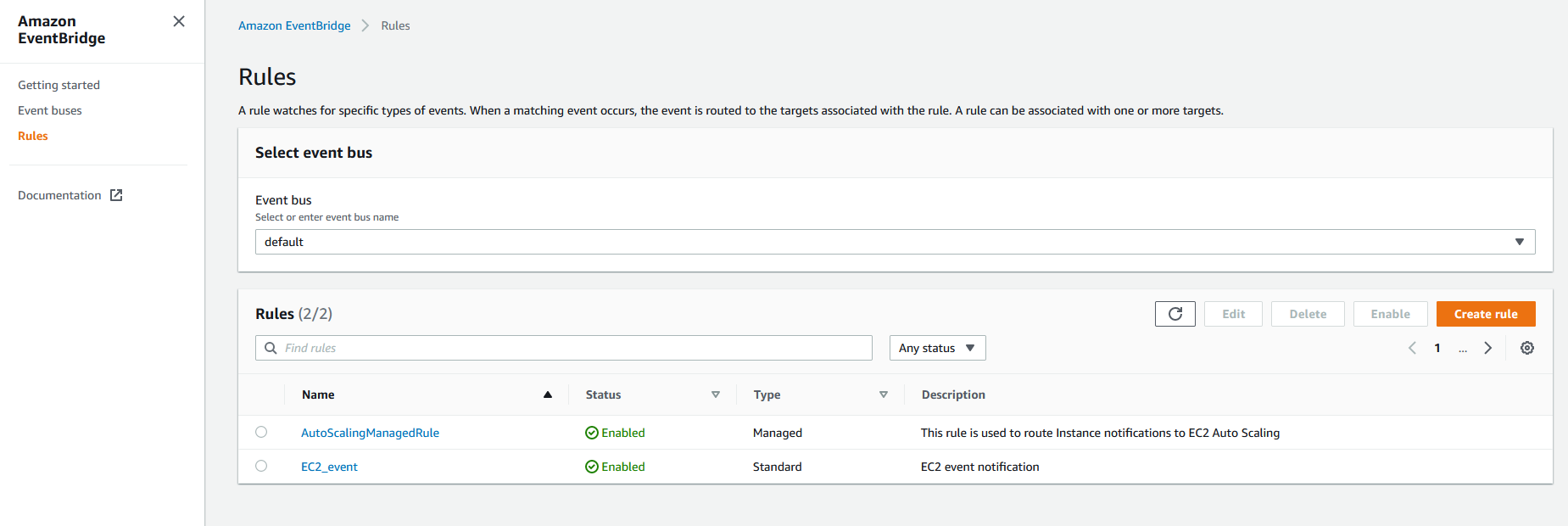
Task: Go to previous page of rules
Action: pyautogui.click(x=1412, y=348)
